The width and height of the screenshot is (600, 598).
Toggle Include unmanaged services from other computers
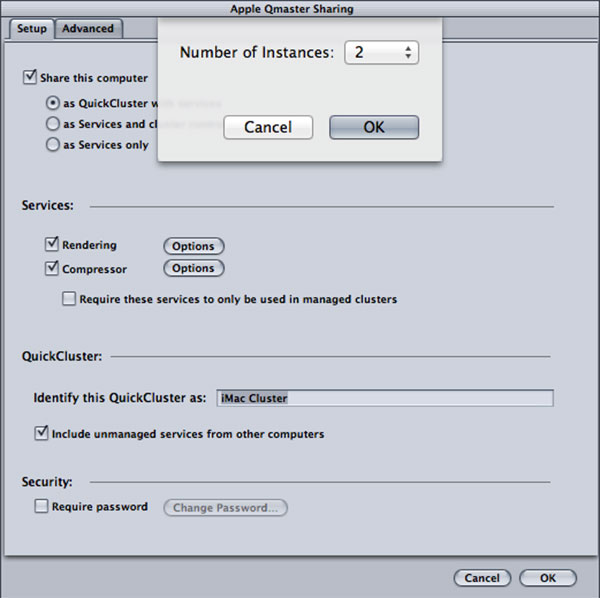(x=41, y=433)
